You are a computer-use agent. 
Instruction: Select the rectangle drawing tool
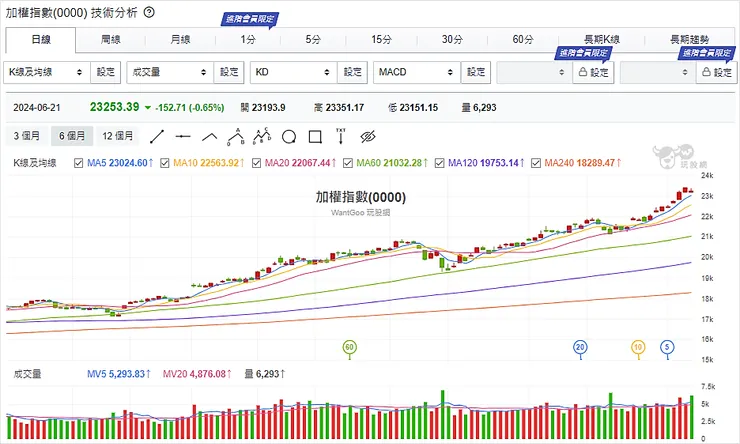[x=315, y=137]
